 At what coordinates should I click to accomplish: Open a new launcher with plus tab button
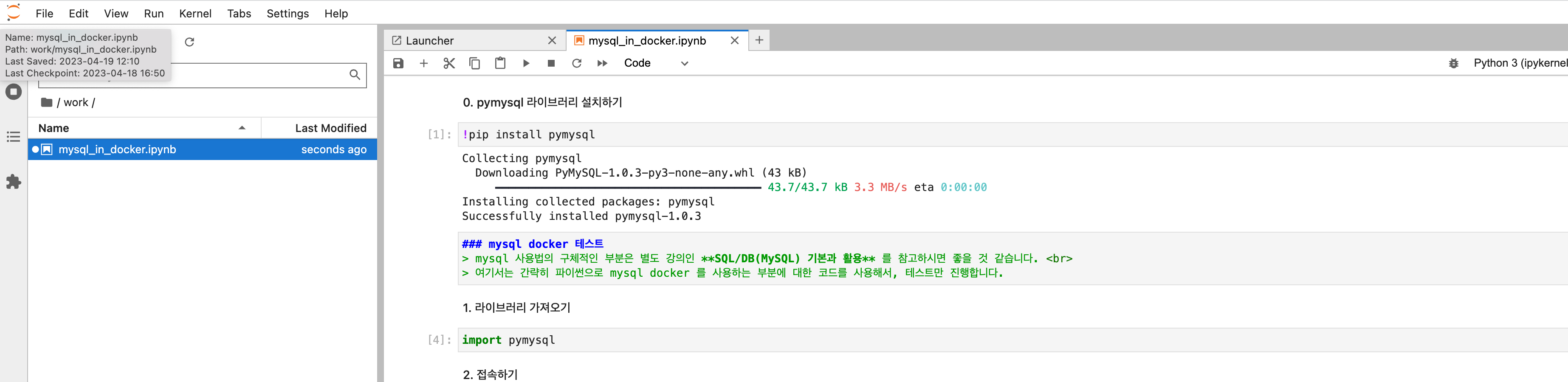pos(759,40)
